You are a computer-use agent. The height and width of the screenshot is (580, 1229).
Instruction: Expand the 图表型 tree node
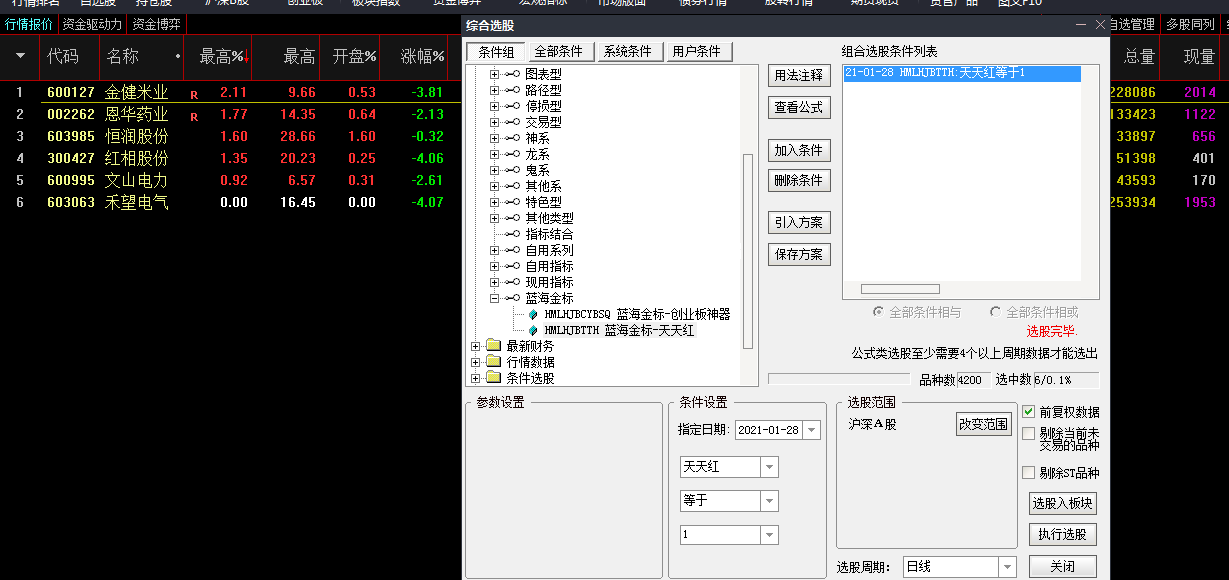pyautogui.click(x=494, y=74)
